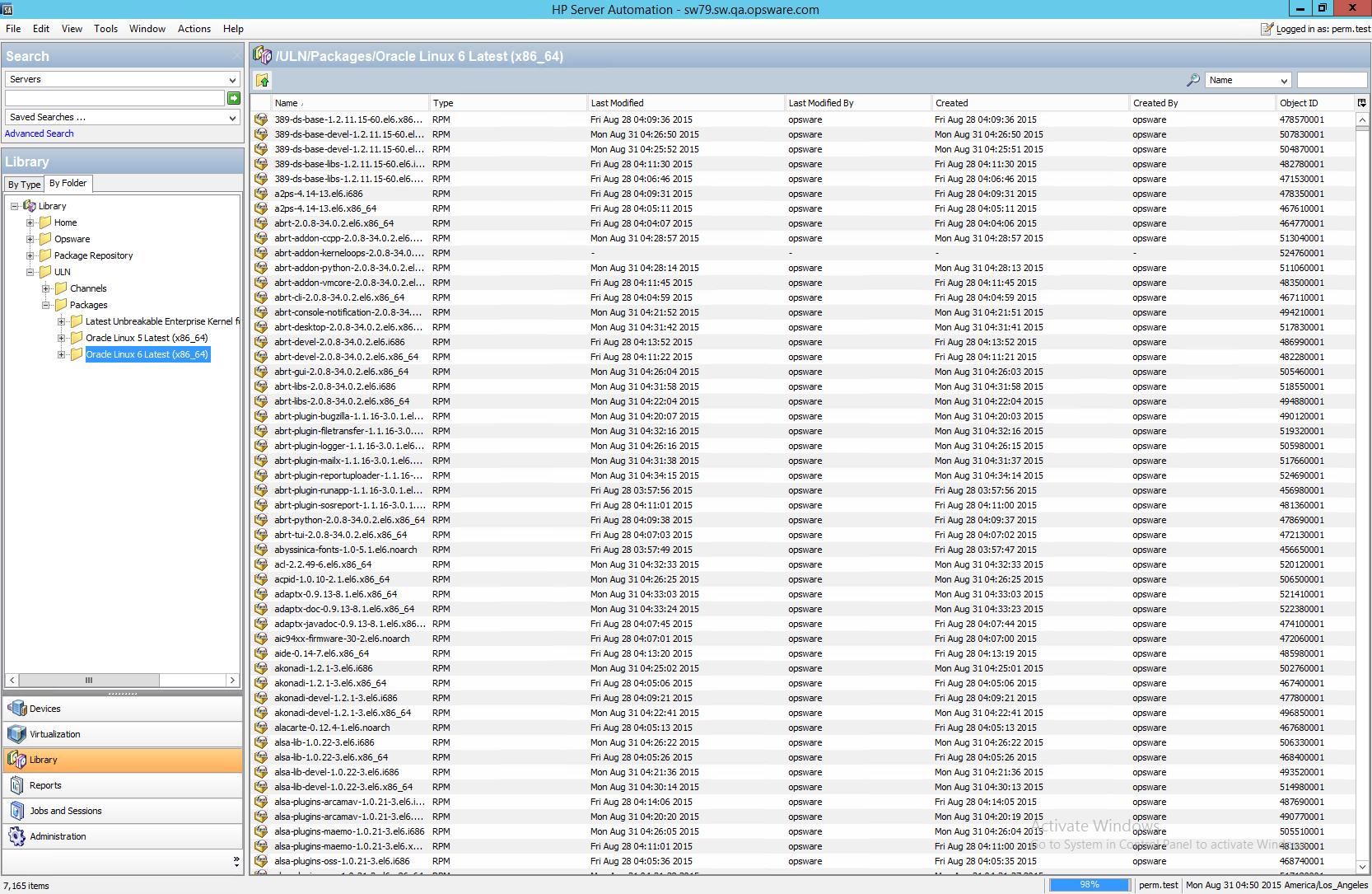
Task: Click the green search go arrow button
Action: 234,98
